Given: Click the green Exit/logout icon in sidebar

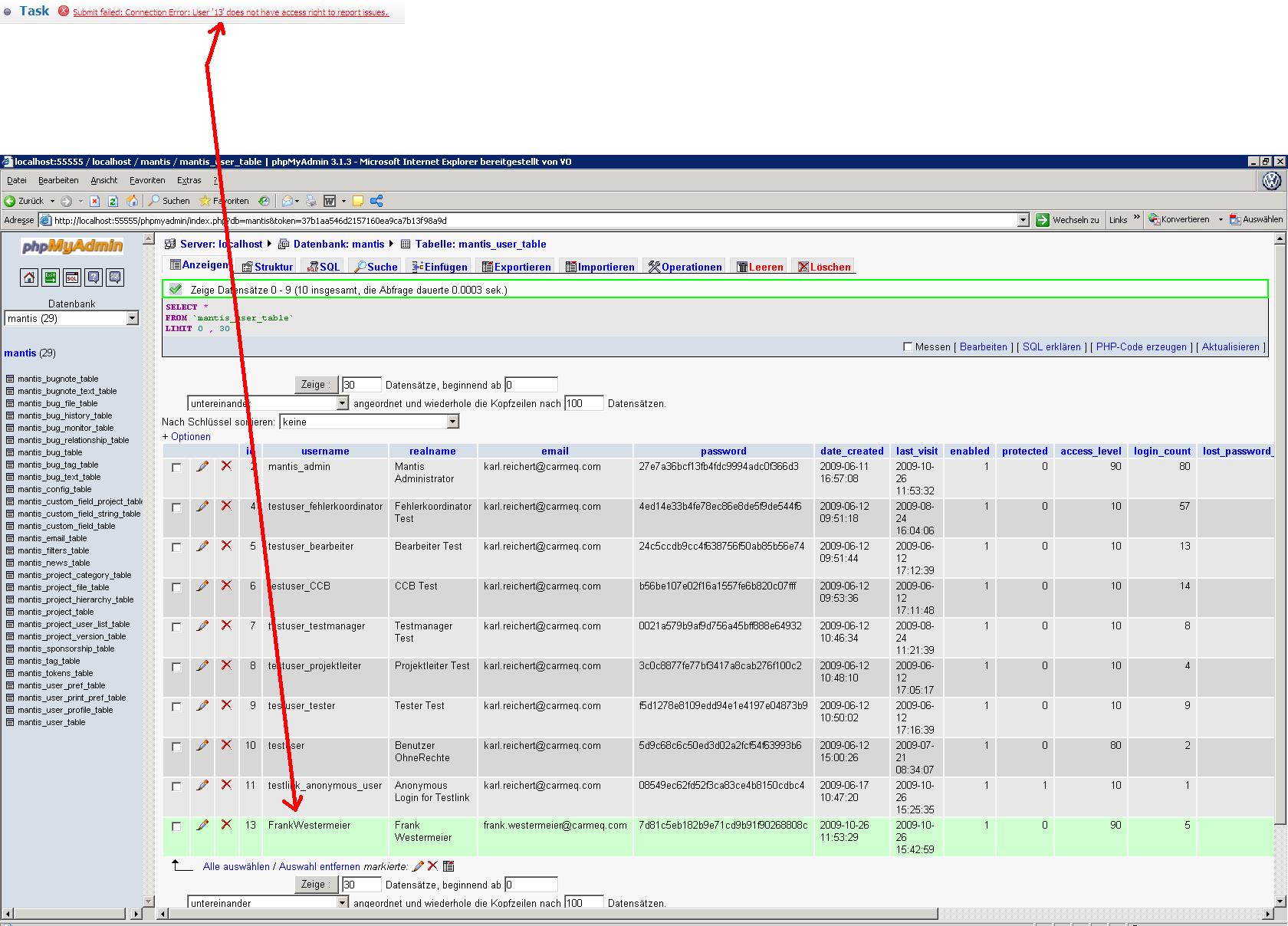Looking at the screenshot, I should pyautogui.click(x=50, y=277).
